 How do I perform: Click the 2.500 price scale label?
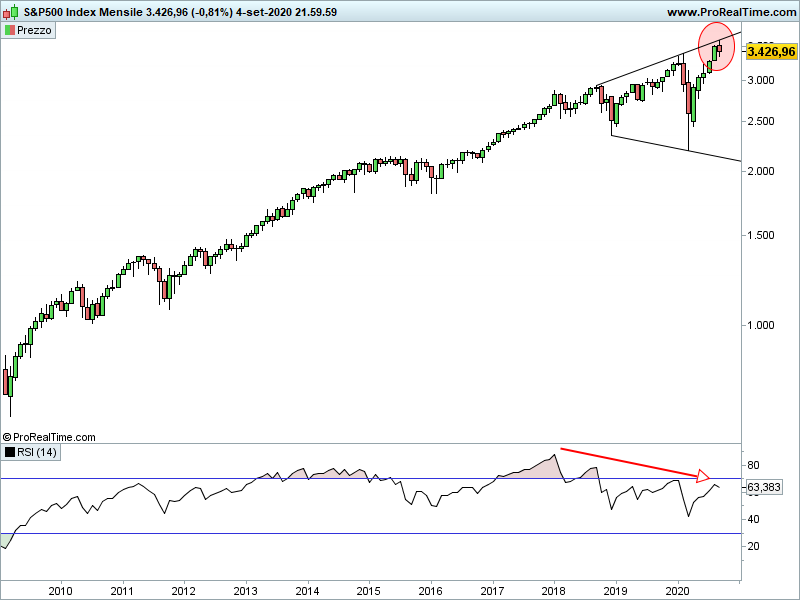[x=761, y=121]
